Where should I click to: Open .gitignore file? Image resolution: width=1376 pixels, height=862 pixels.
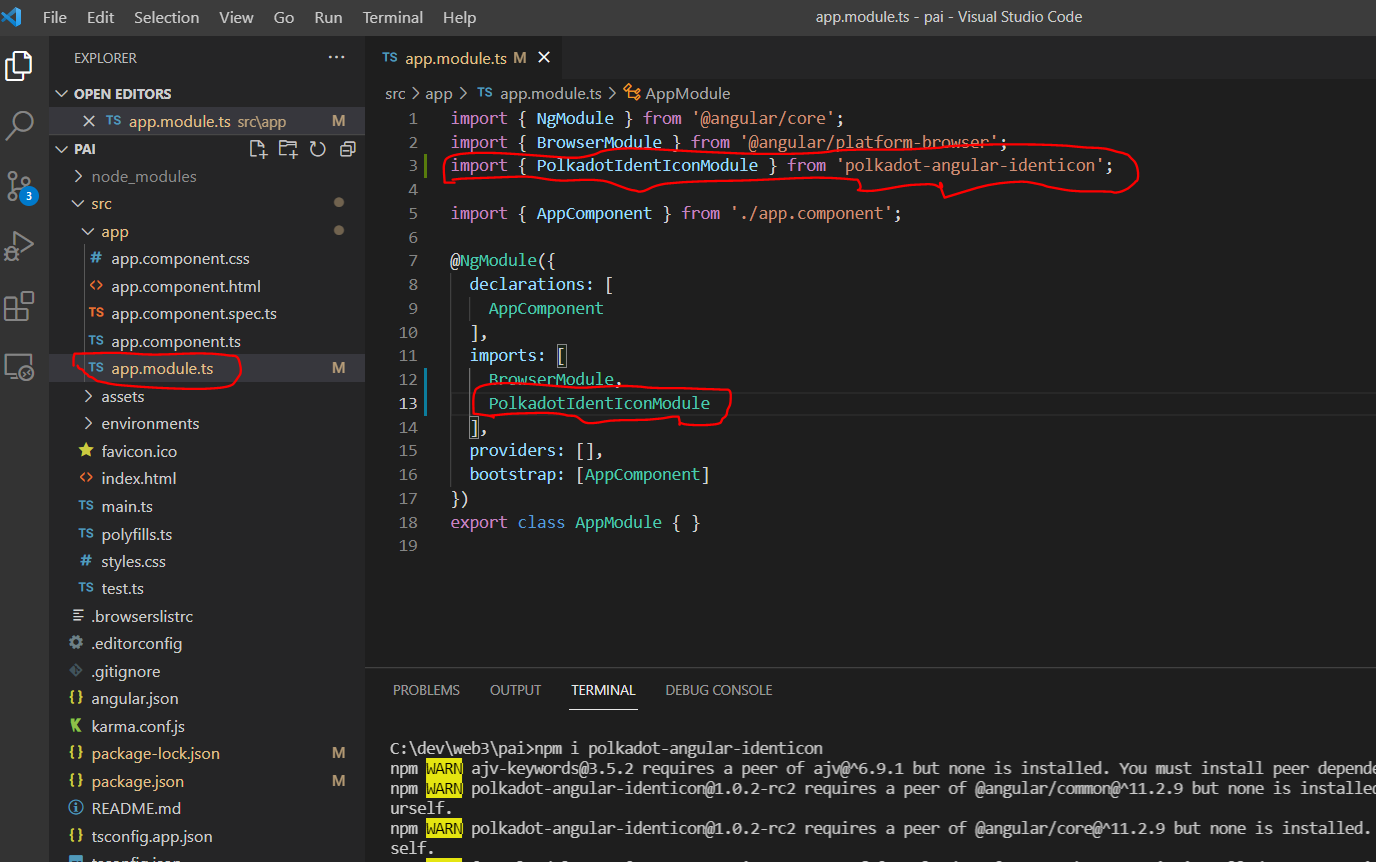click(x=125, y=671)
